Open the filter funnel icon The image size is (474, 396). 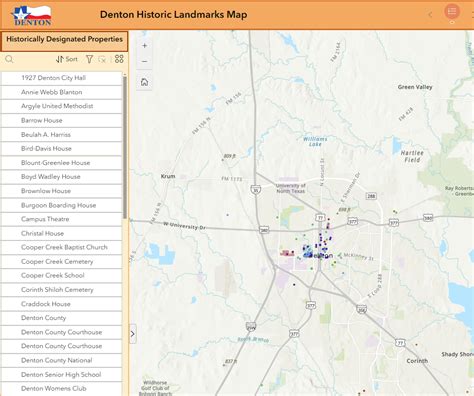tap(89, 59)
